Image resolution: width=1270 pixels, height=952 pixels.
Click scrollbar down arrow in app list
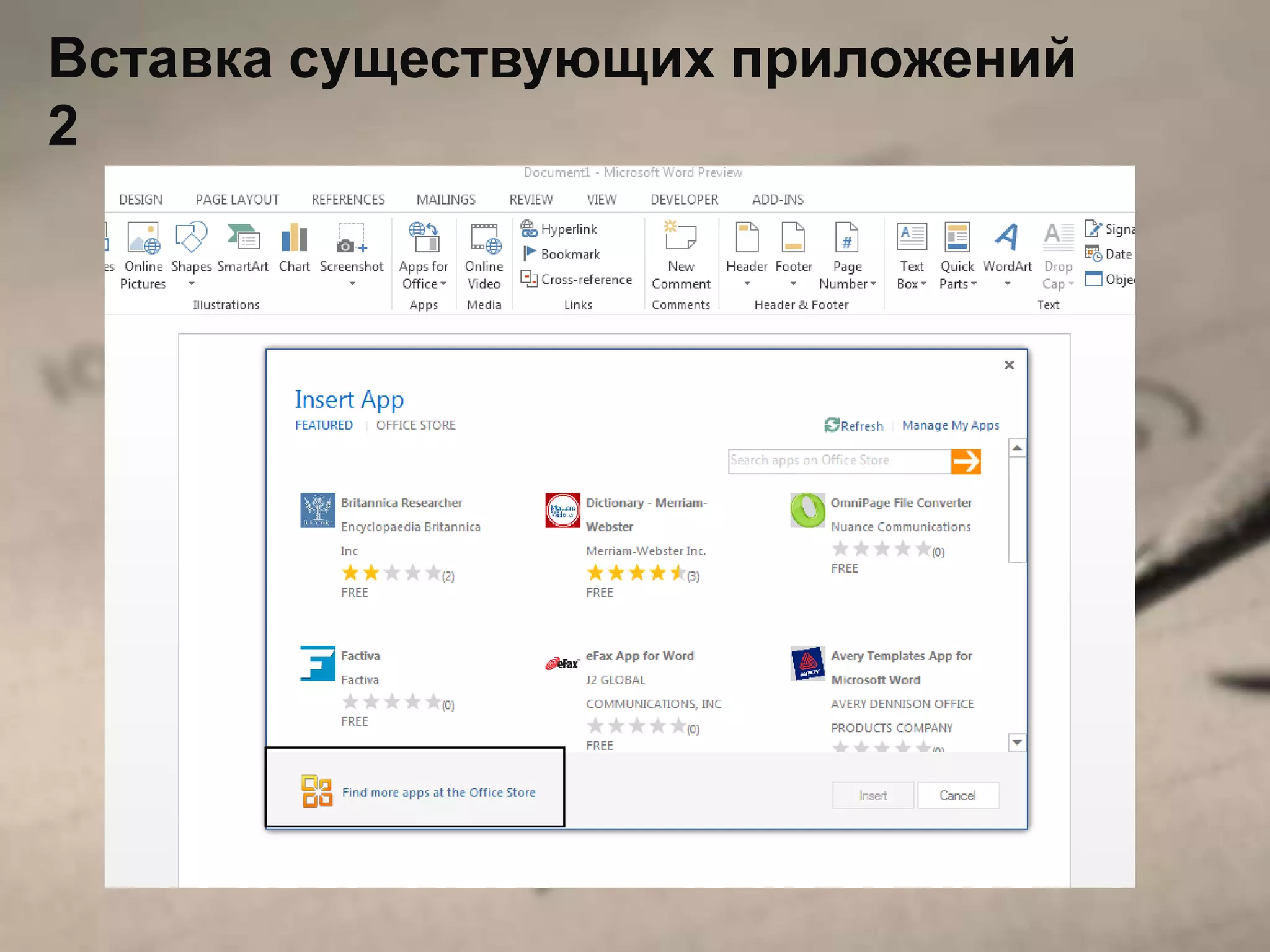point(1017,742)
